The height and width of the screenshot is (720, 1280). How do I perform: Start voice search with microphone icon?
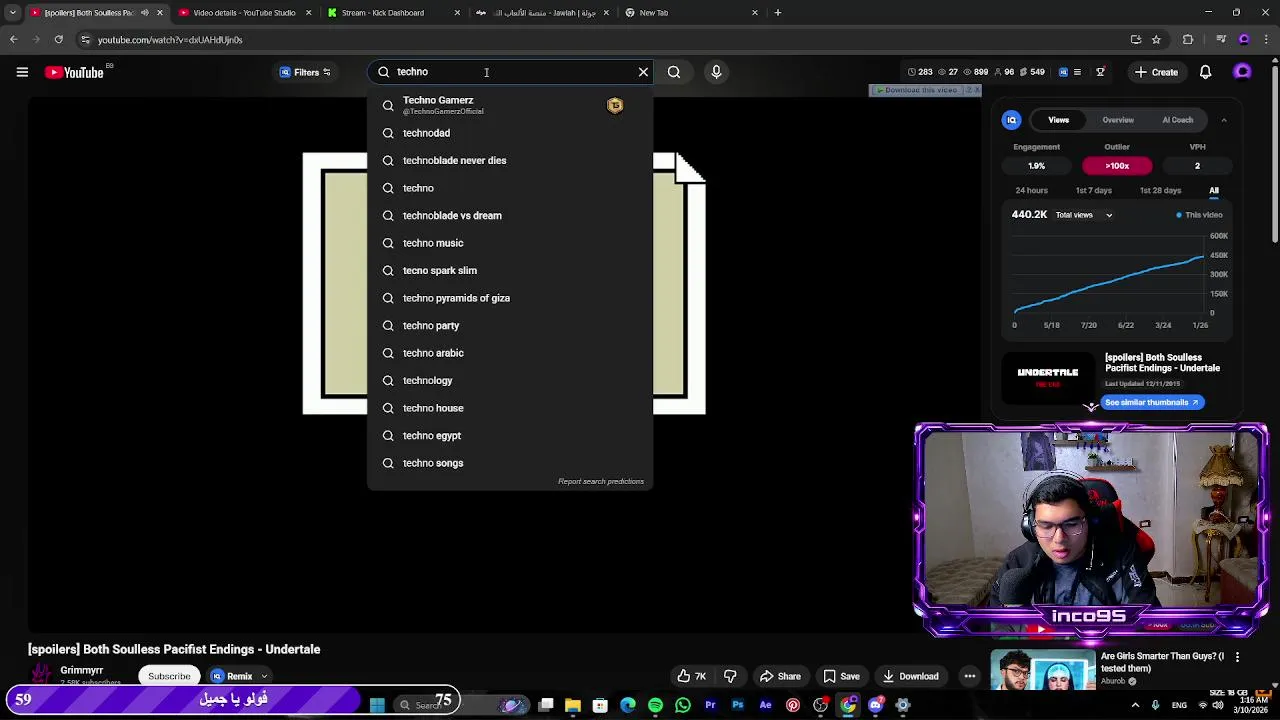[716, 72]
